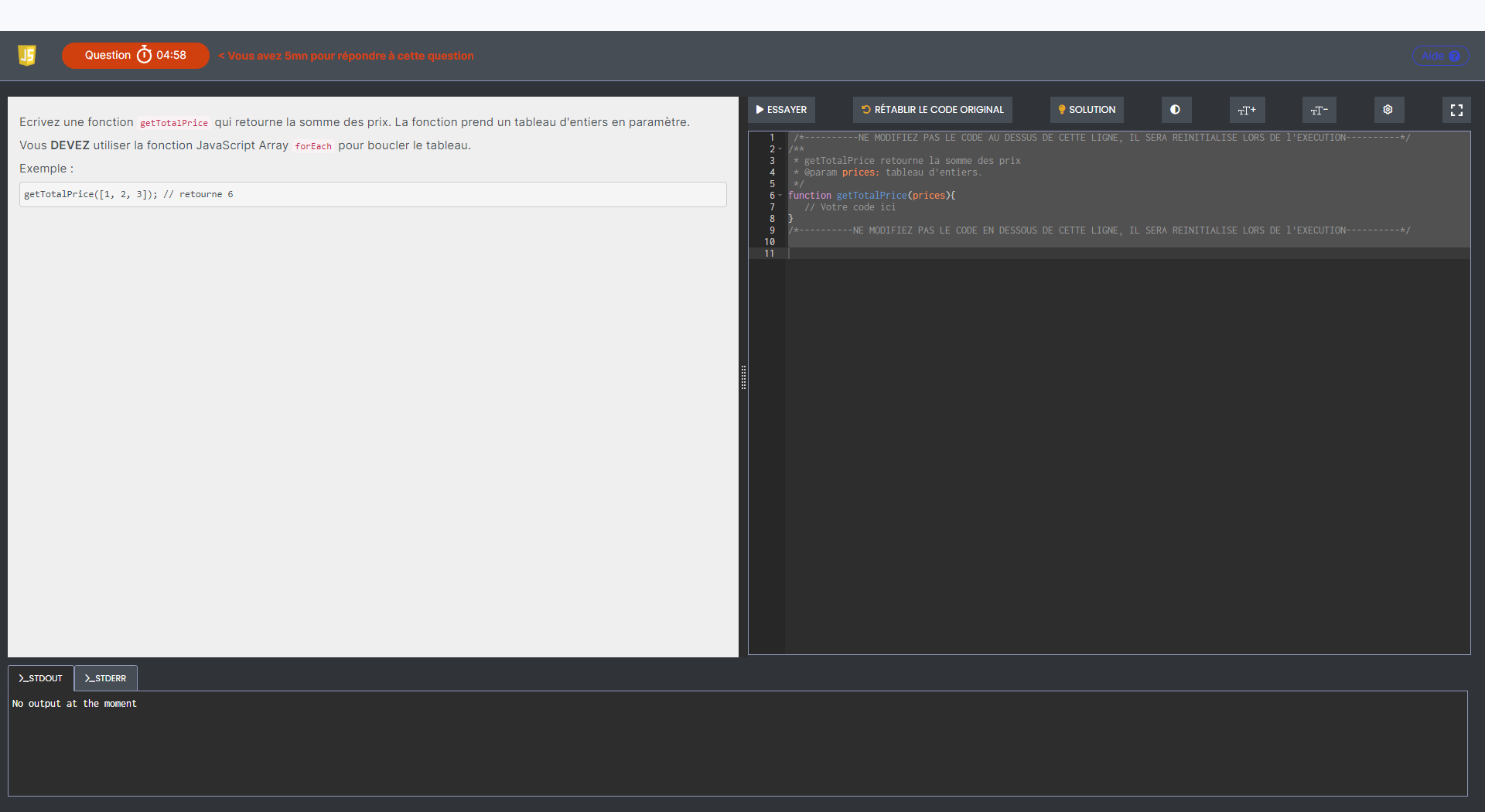
Task: Place cursor on empty line 11
Action: (928, 254)
